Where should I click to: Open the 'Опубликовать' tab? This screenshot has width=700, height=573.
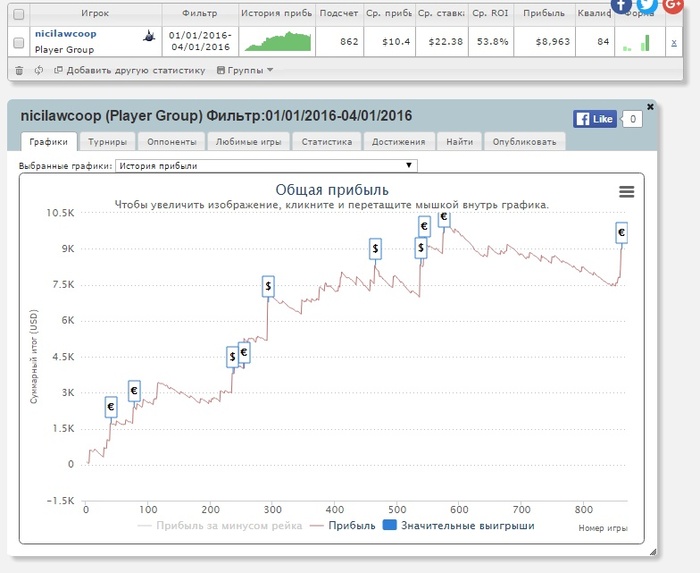pos(525,142)
